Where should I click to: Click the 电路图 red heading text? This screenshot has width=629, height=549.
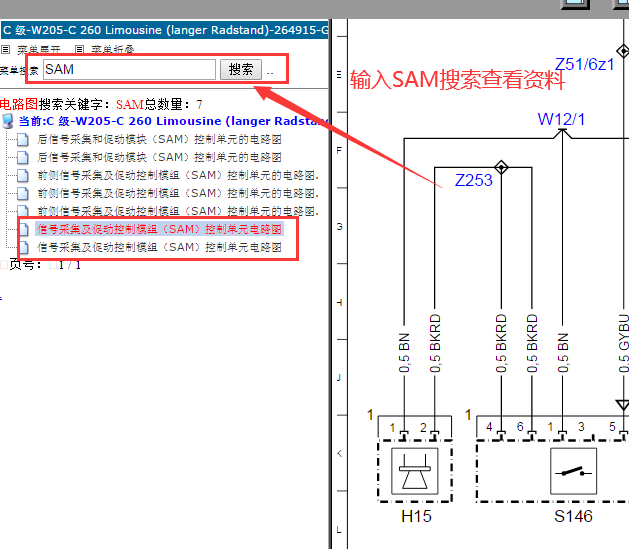coord(19,104)
